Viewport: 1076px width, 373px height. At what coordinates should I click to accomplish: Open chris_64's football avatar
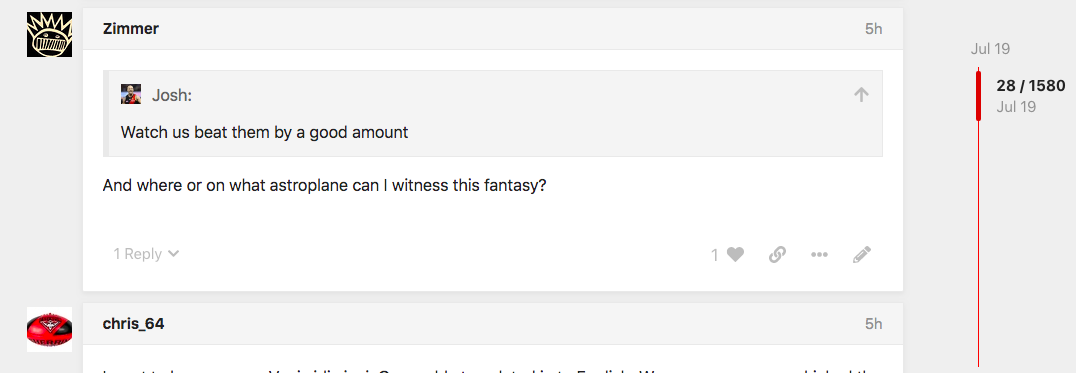point(49,330)
